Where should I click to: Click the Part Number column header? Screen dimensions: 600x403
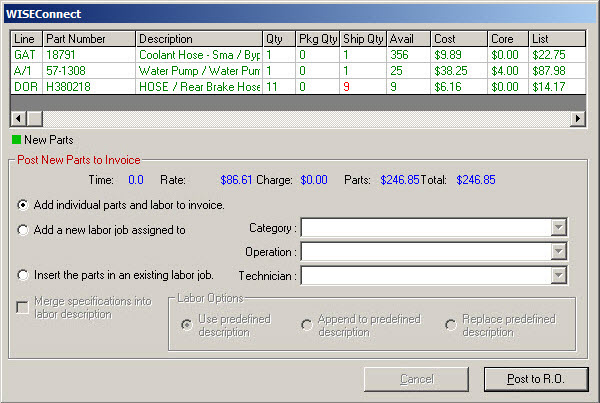pos(88,39)
